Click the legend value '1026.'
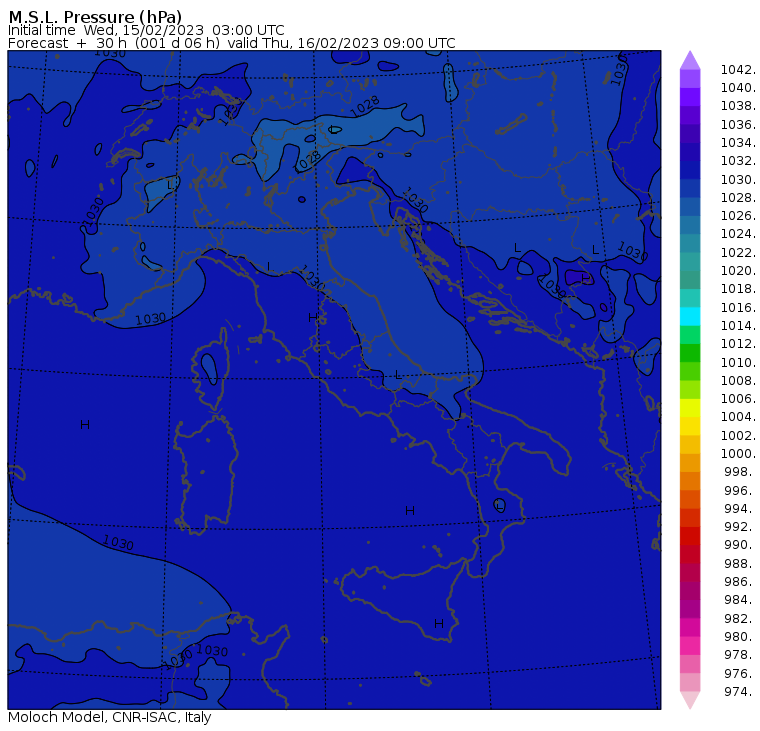This screenshot has width=760, height=731. 738,215
